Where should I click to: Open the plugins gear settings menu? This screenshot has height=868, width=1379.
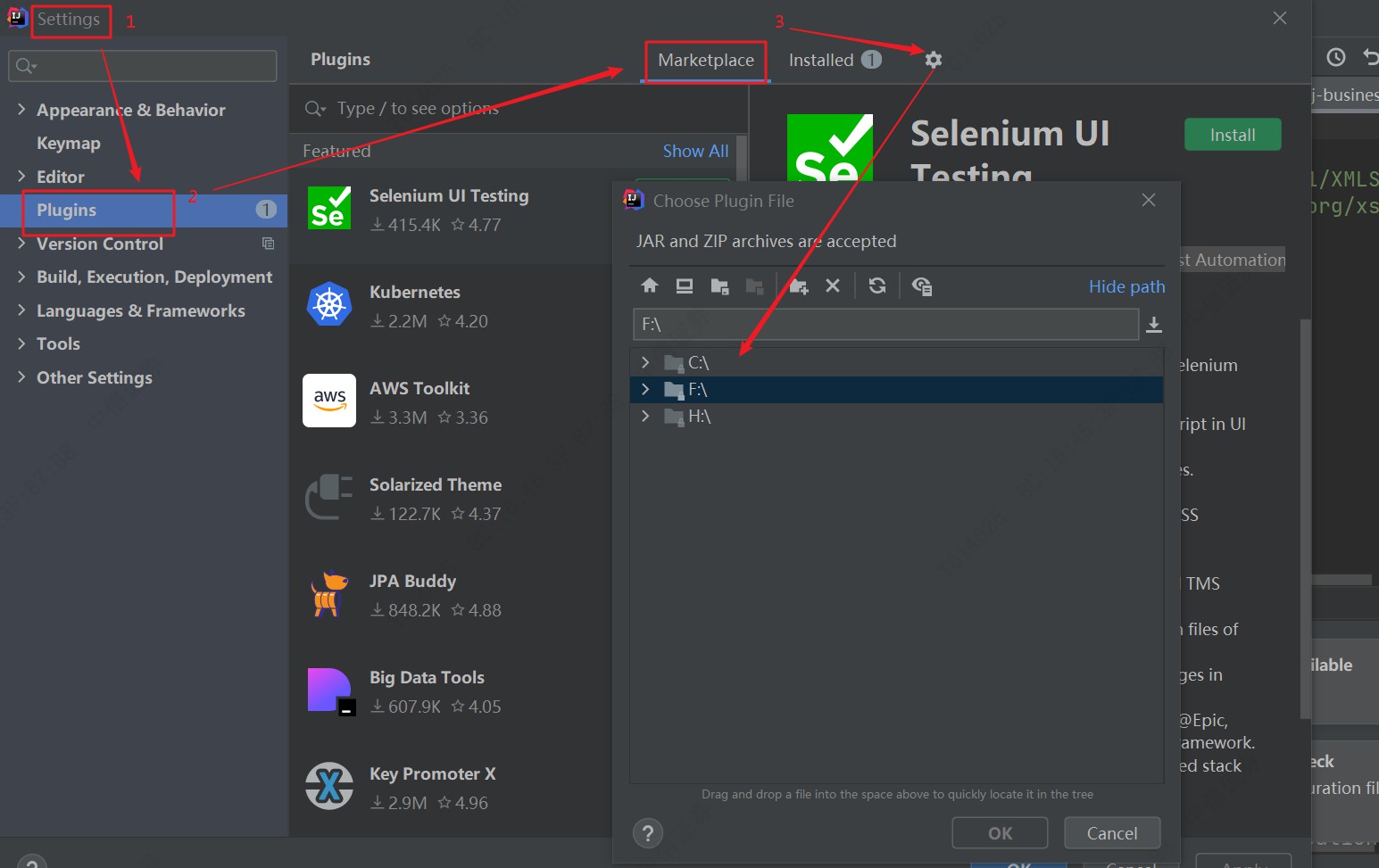(933, 60)
